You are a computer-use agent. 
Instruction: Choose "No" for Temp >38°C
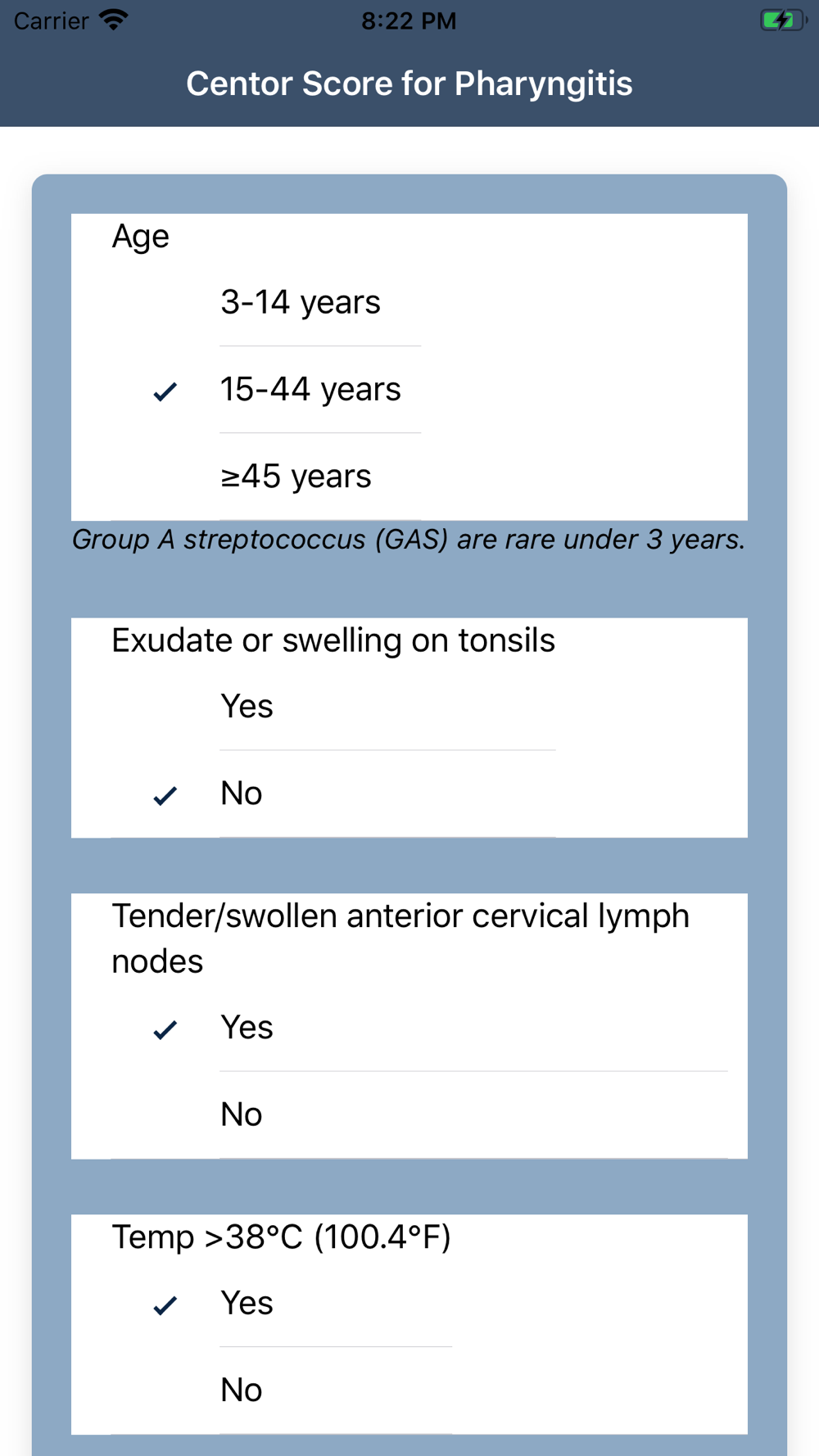[x=240, y=1388]
